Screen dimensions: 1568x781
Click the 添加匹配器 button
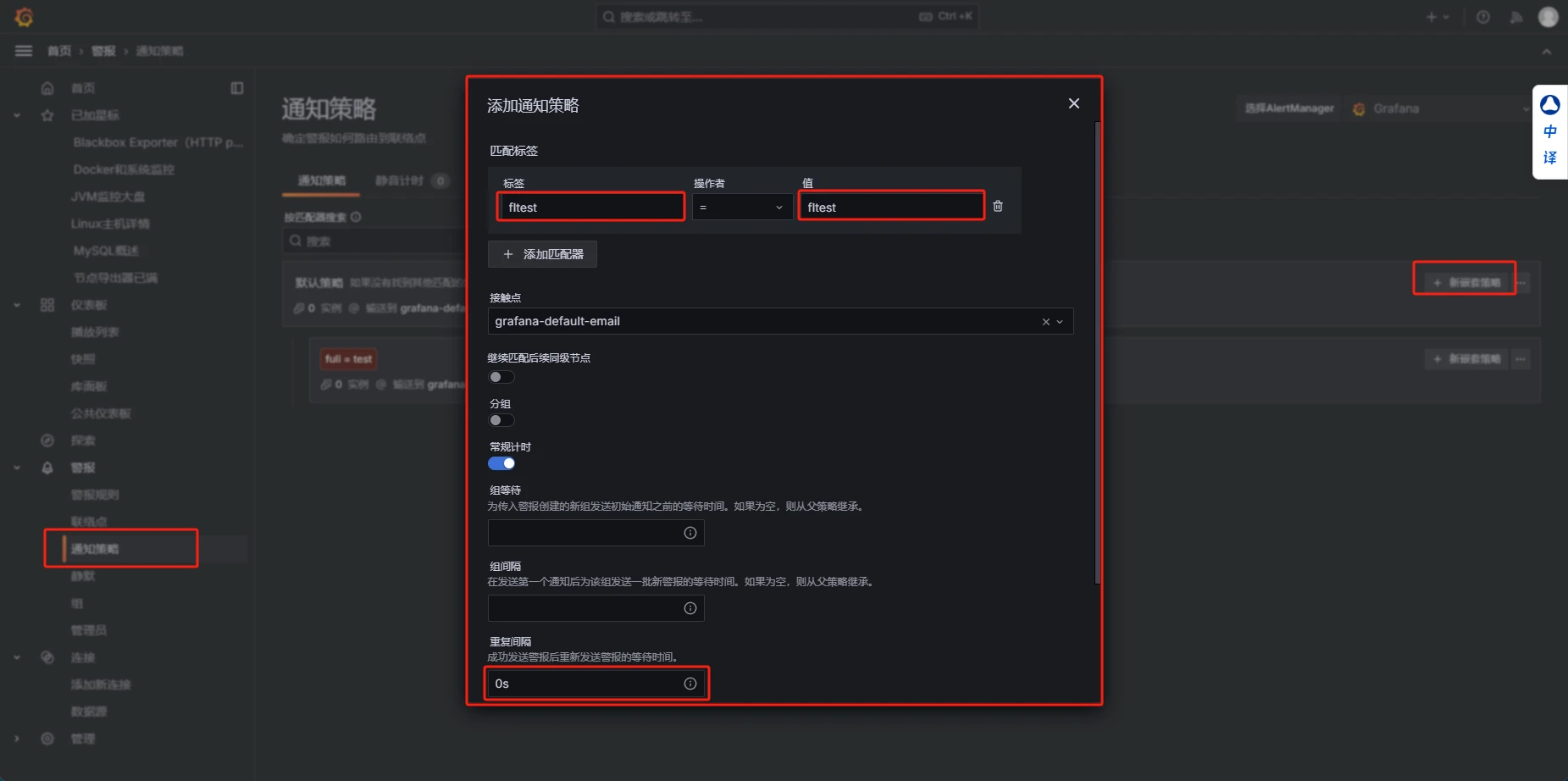542,254
